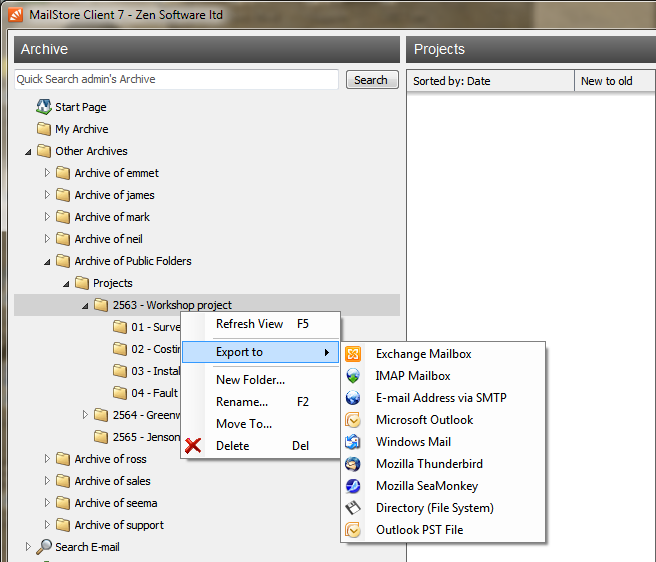Select 03 - Instal folder

pyautogui.click(x=155, y=371)
